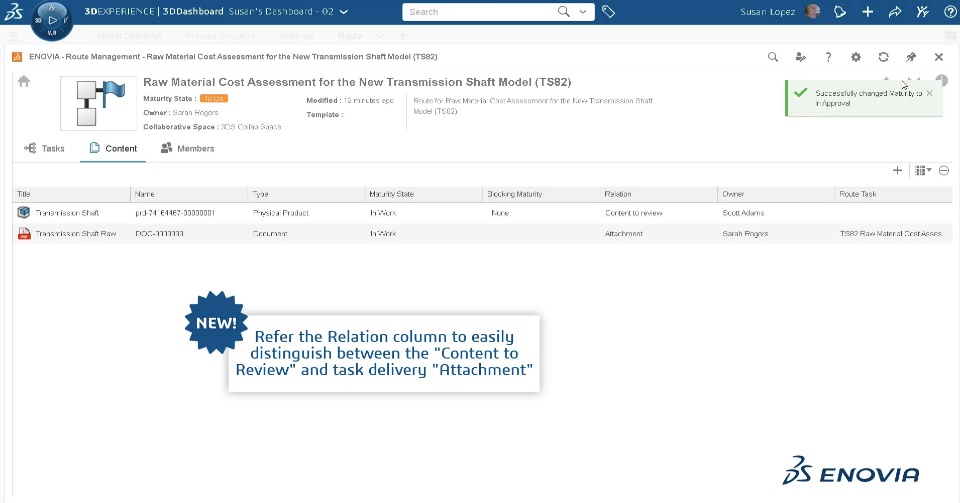This screenshot has width=960, height=503.
Task: Open the Help question mark in top bar
Action: point(950,12)
